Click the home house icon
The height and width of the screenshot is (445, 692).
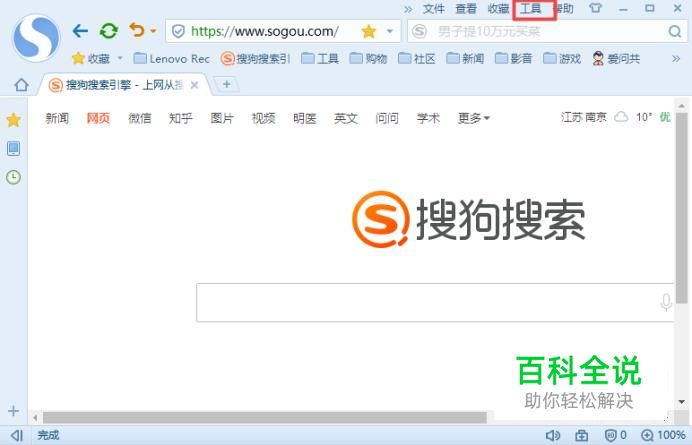pyautogui.click(x=21, y=84)
